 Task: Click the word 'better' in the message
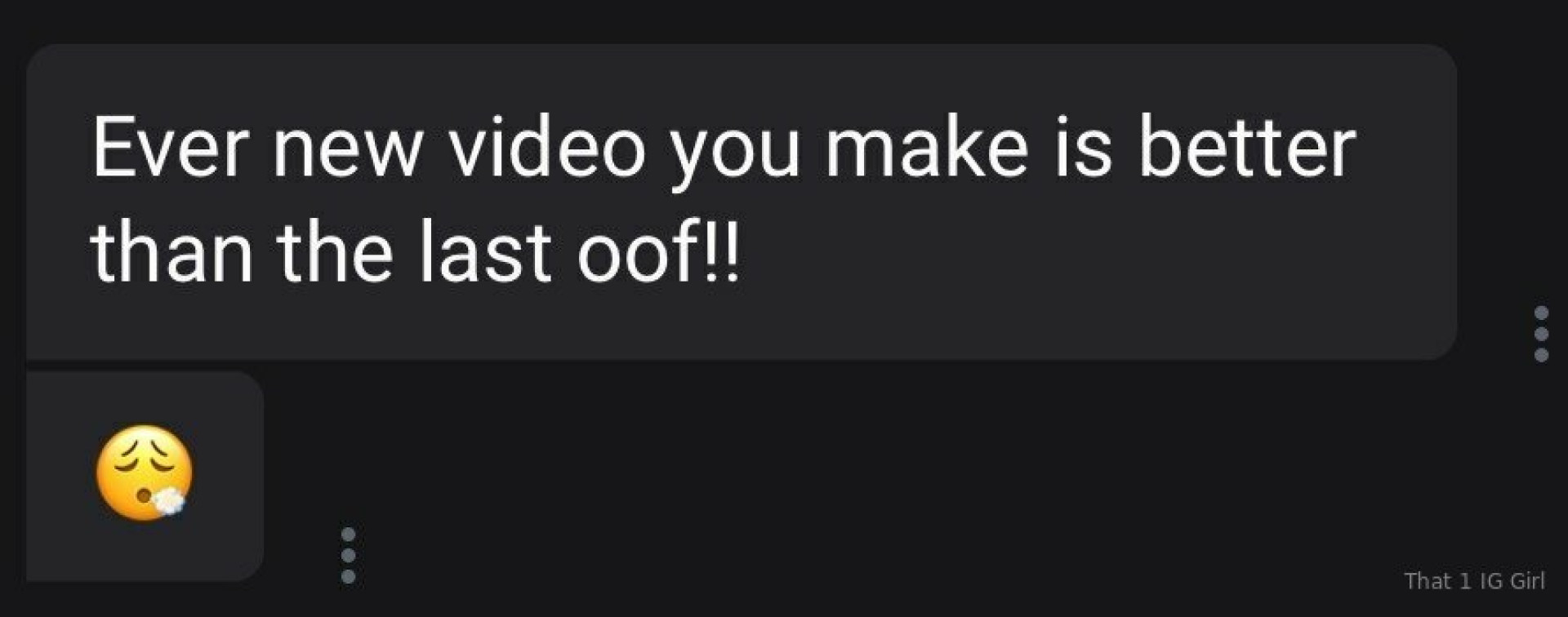[x=1247, y=148]
